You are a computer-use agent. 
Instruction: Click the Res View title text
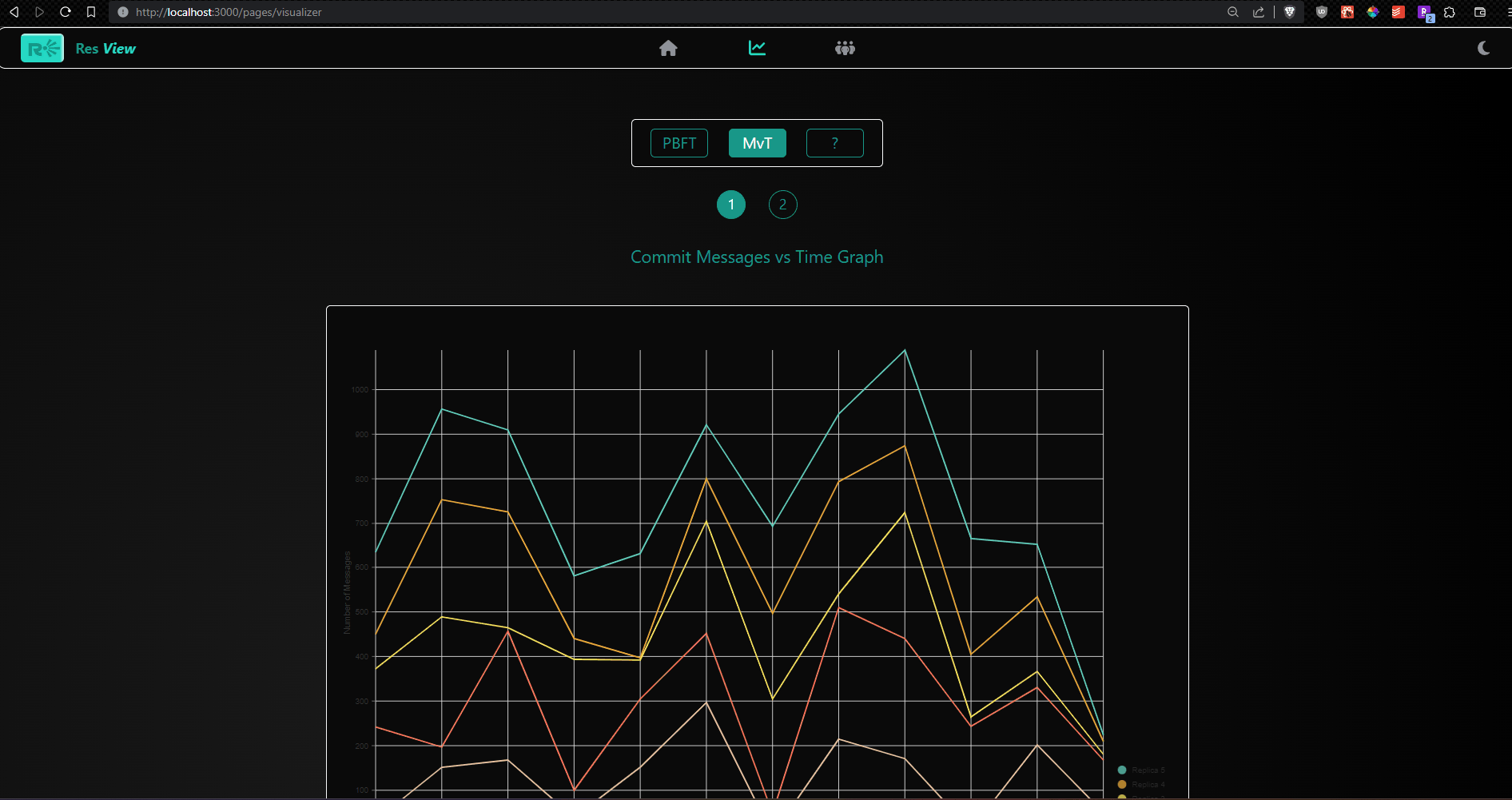point(105,49)
